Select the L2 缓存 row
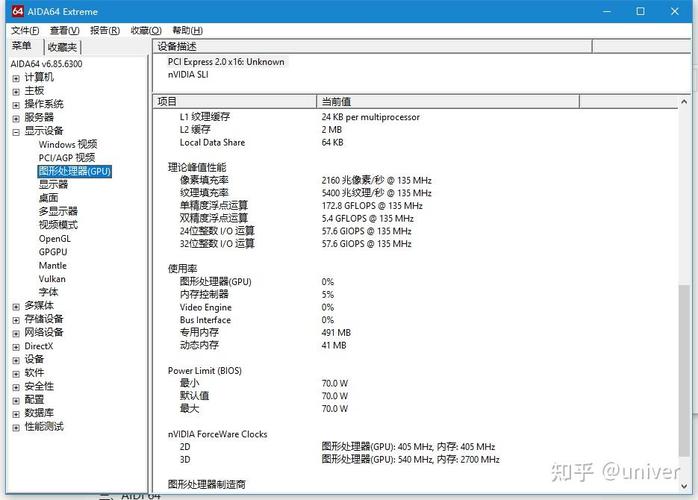Viewport: 698px width, 500px height. click(x=261, y=130)
